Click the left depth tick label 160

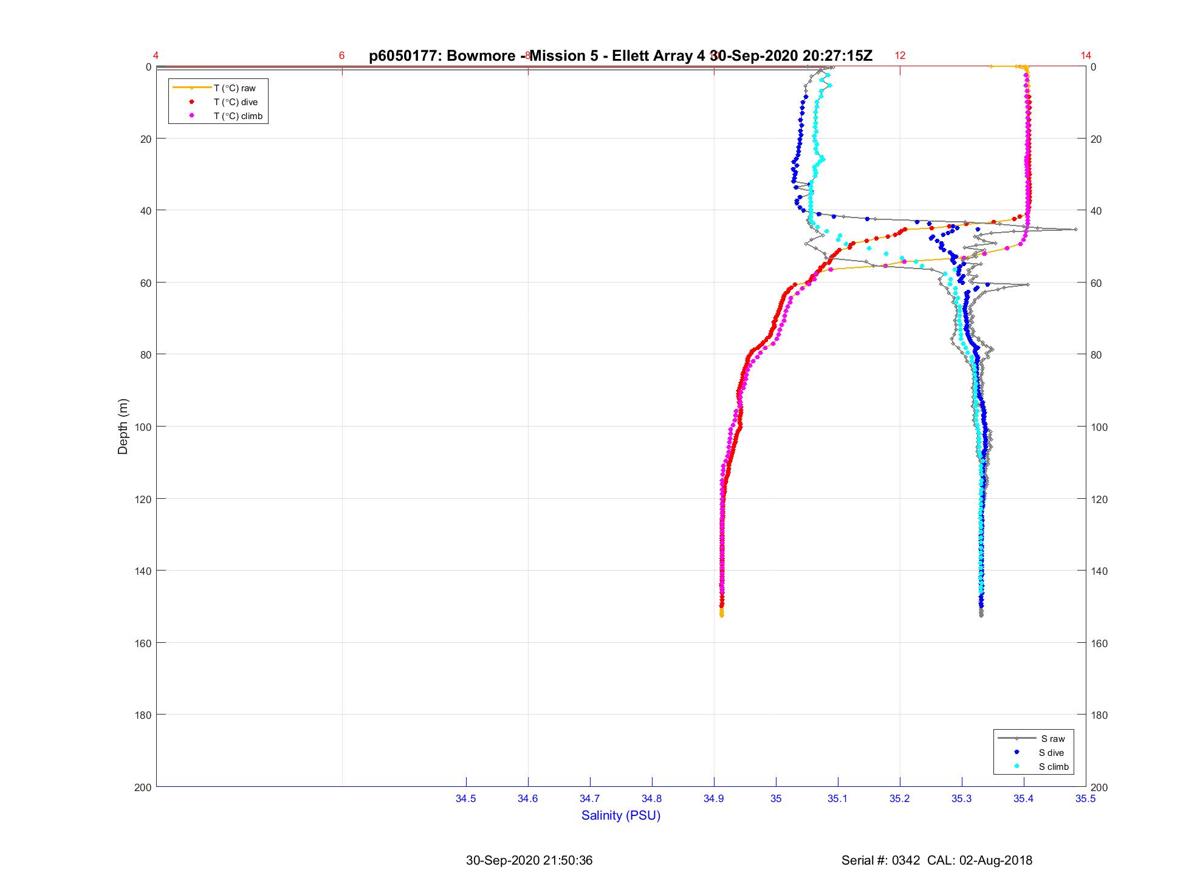(x=142, y=643)
